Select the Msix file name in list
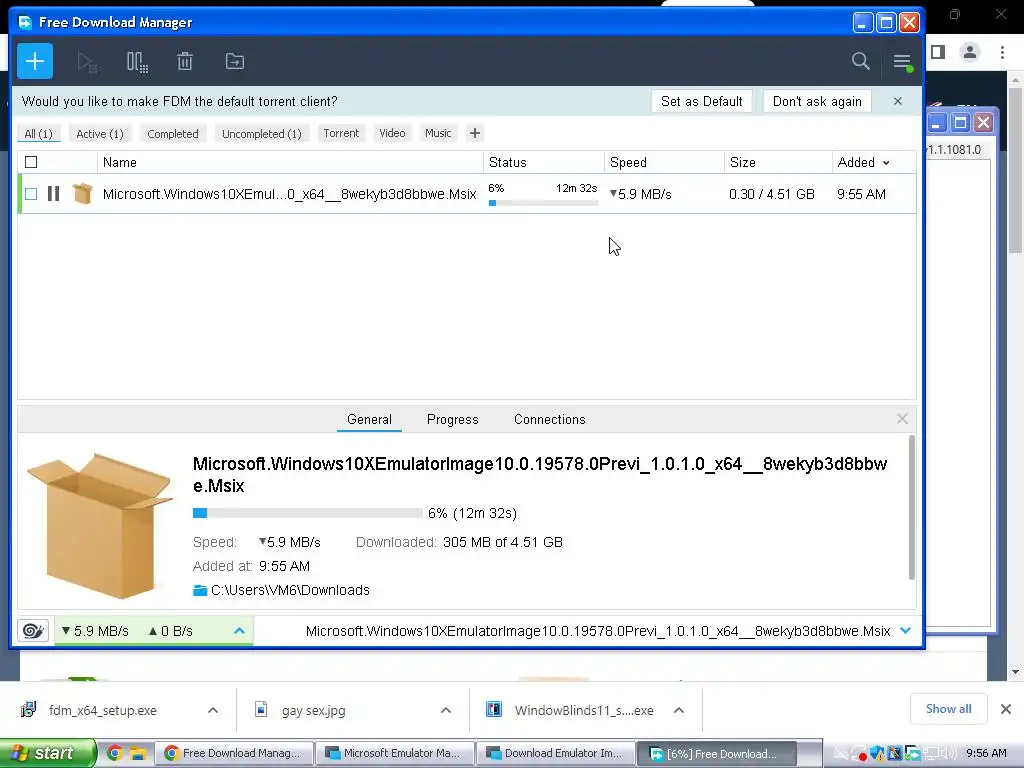The height and width of the screenshot is (768, 1024). coord(289,194)
